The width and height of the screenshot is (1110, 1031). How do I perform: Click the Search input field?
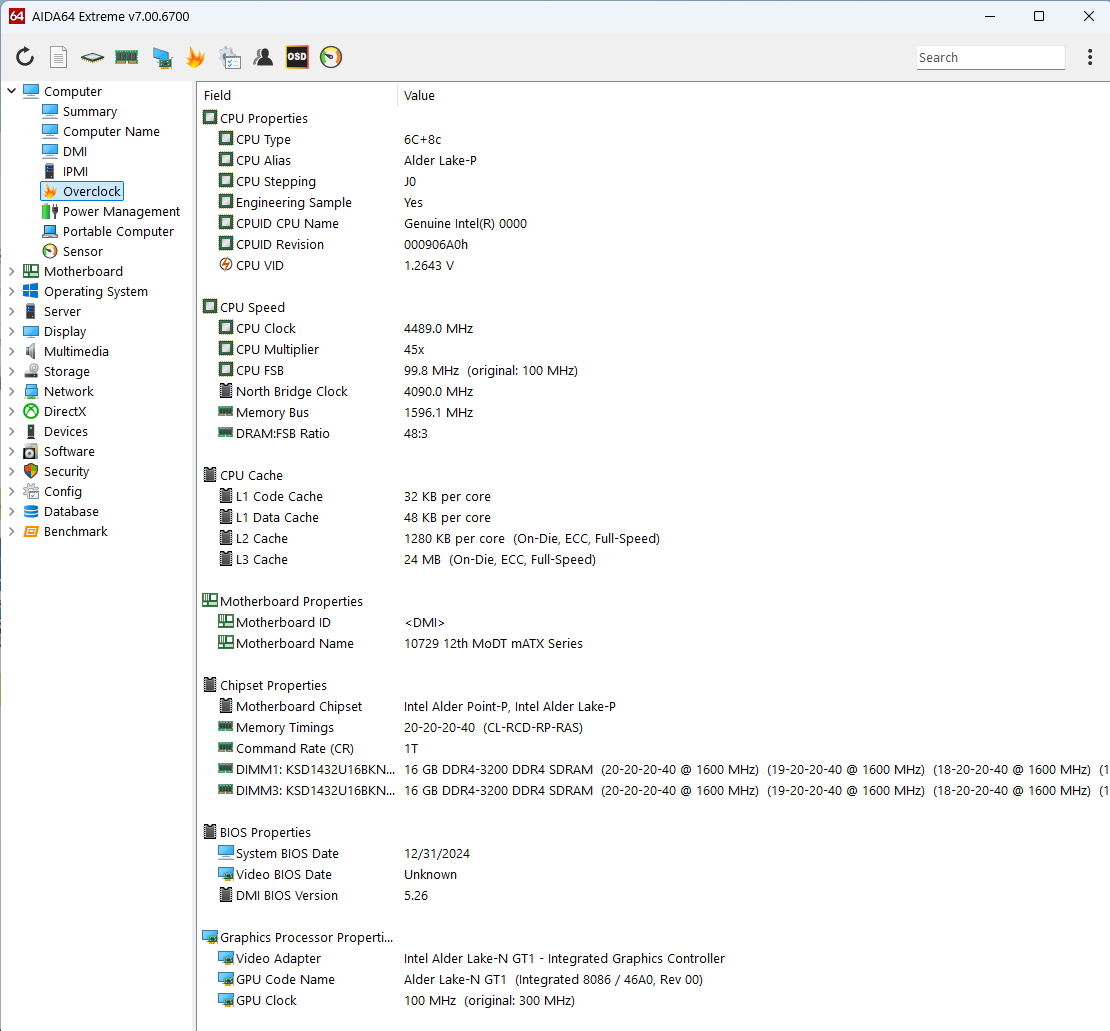pos(990,57)
